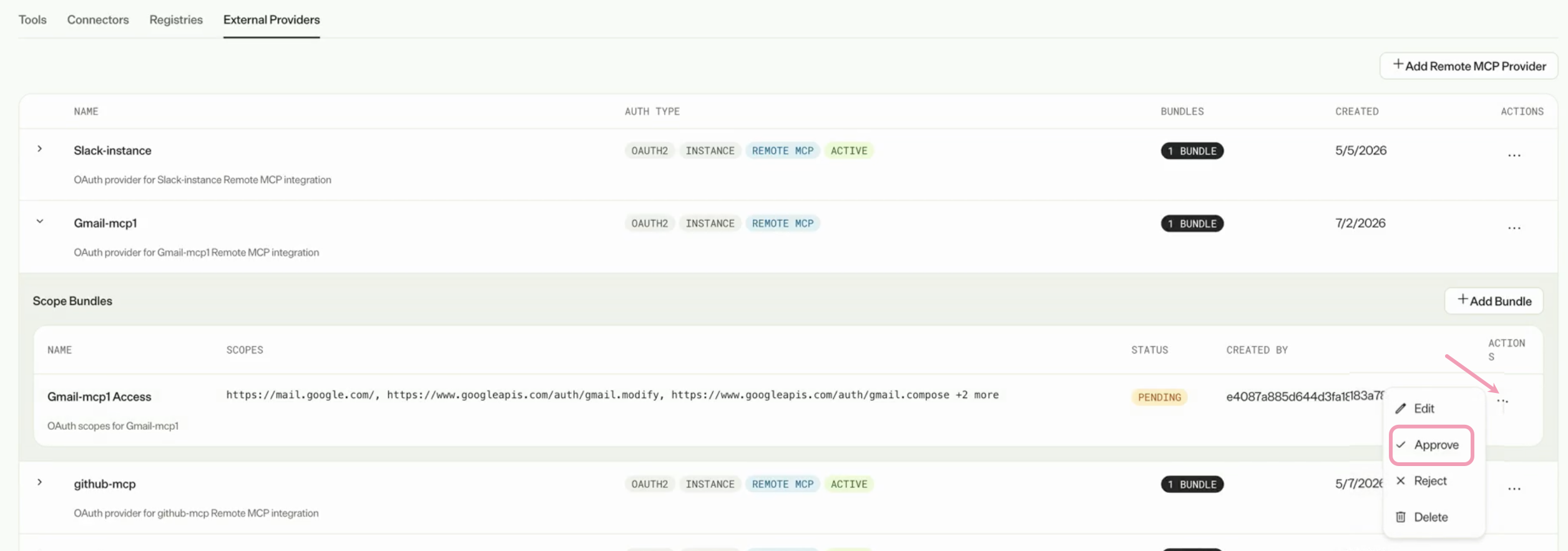Open the Tools tab
The image size is (1568, 551).
[x=32, y=20]
